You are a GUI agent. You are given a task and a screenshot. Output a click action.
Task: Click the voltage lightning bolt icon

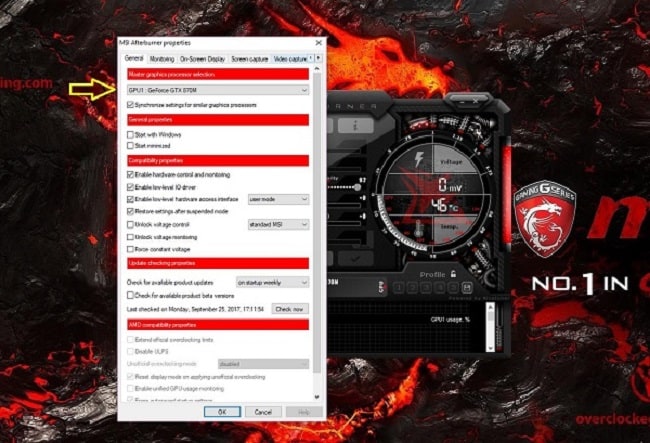pyautogui.click(x=419, y=160)
